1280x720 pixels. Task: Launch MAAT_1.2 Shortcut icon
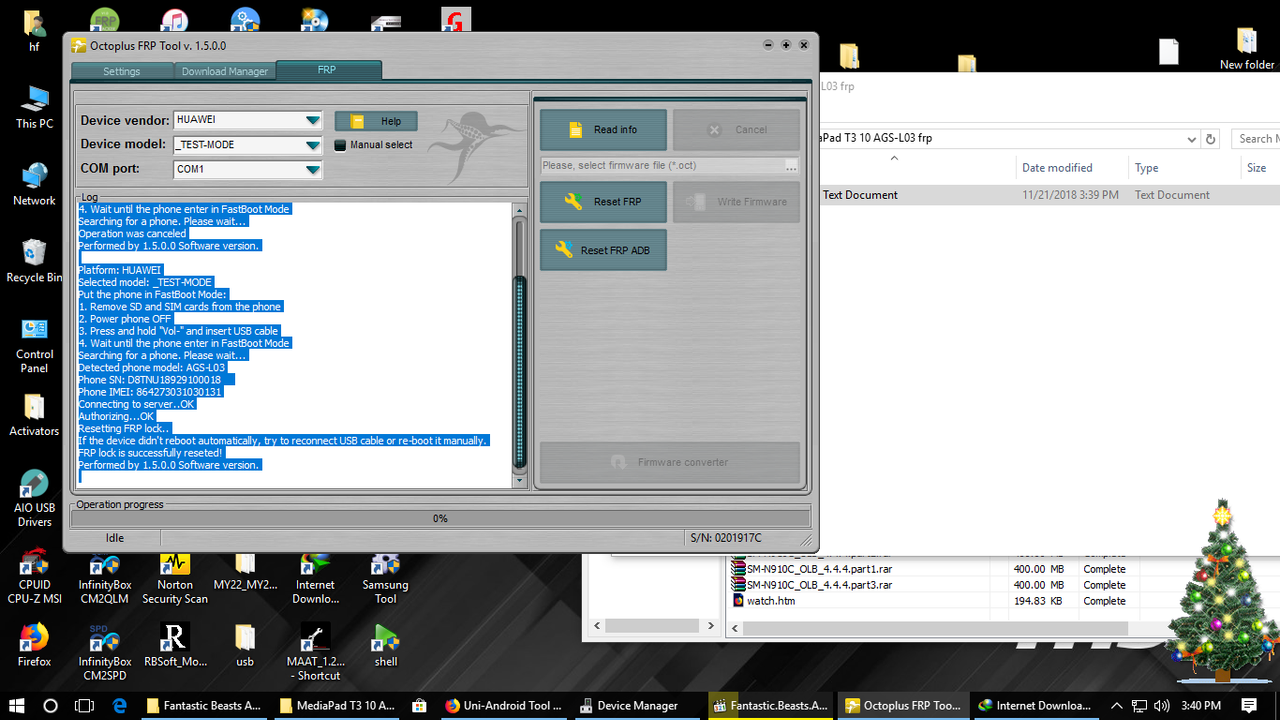coord(315,652)
